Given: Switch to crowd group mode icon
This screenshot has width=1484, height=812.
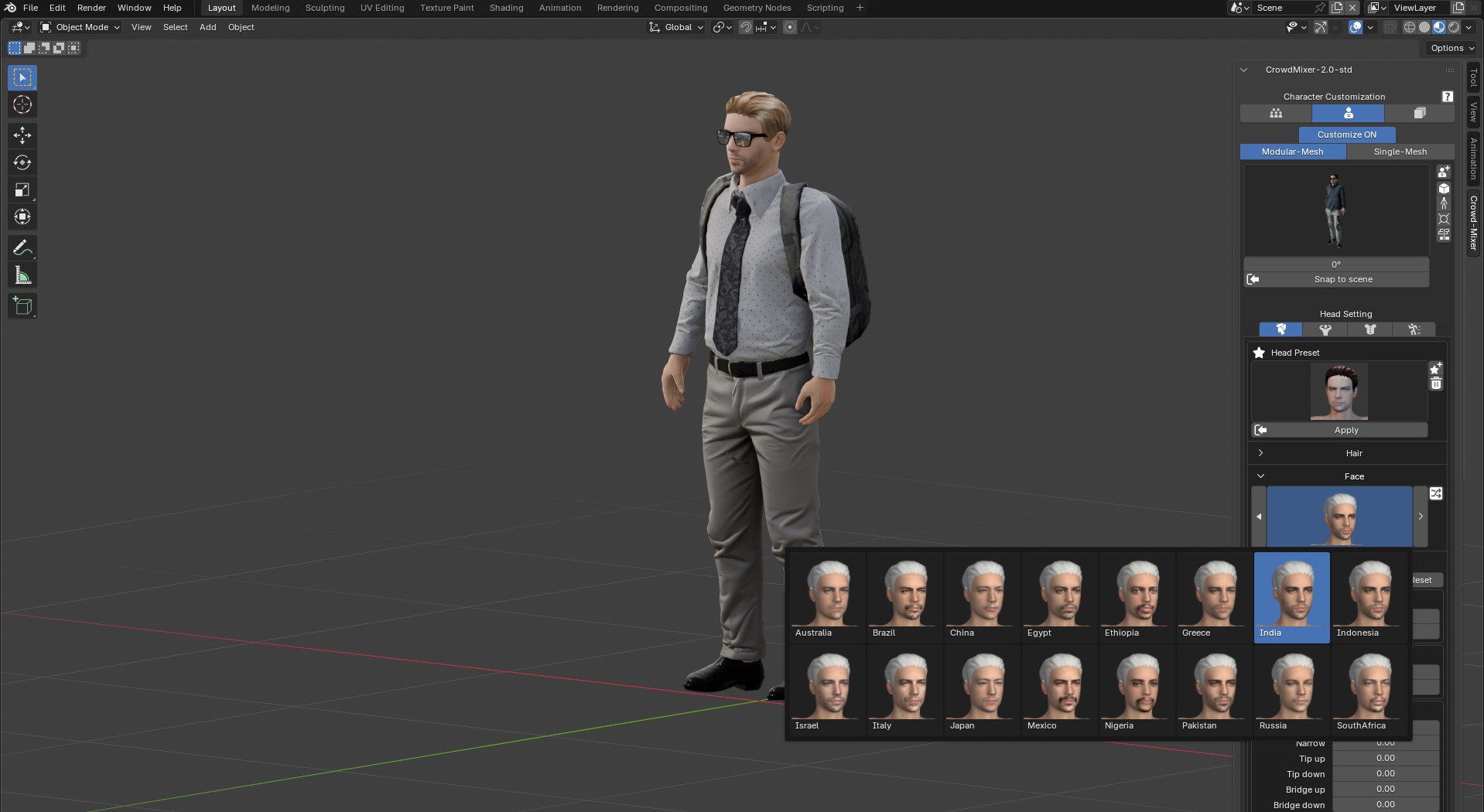Looking at the screenshot, I should pos(1276,114).
